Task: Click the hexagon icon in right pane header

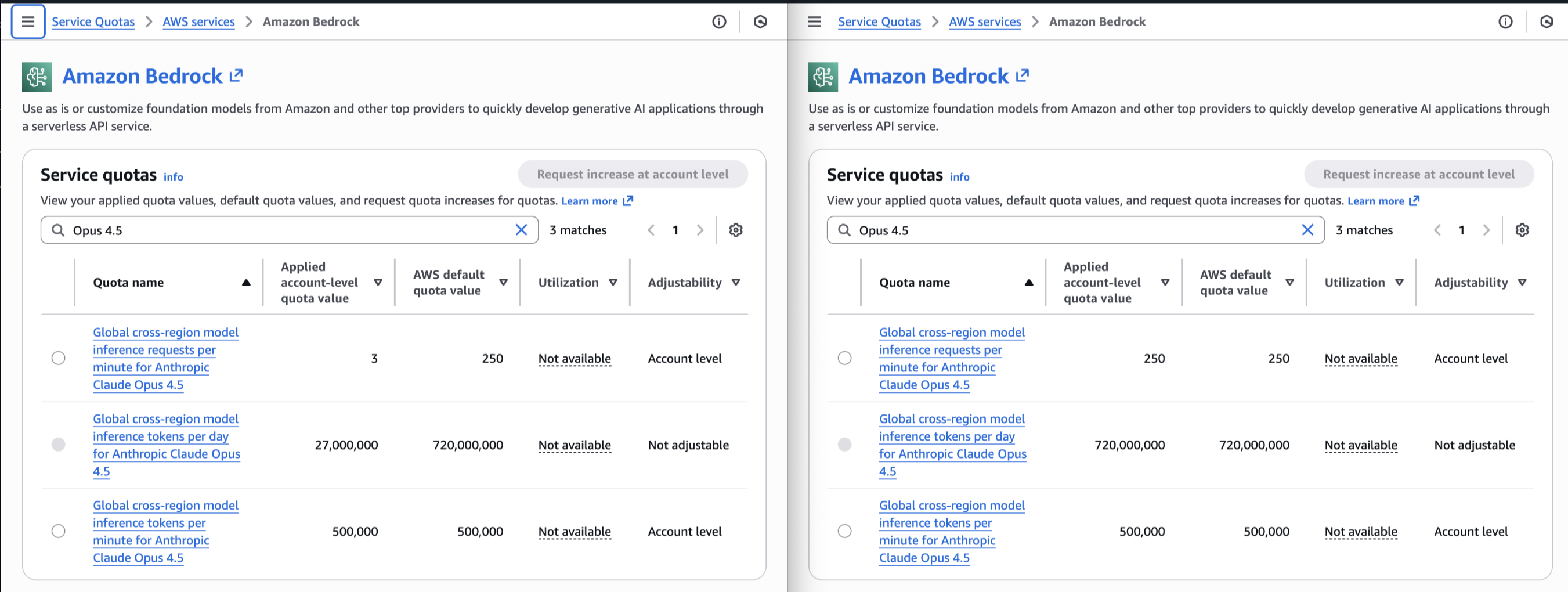Action: 1546,22
